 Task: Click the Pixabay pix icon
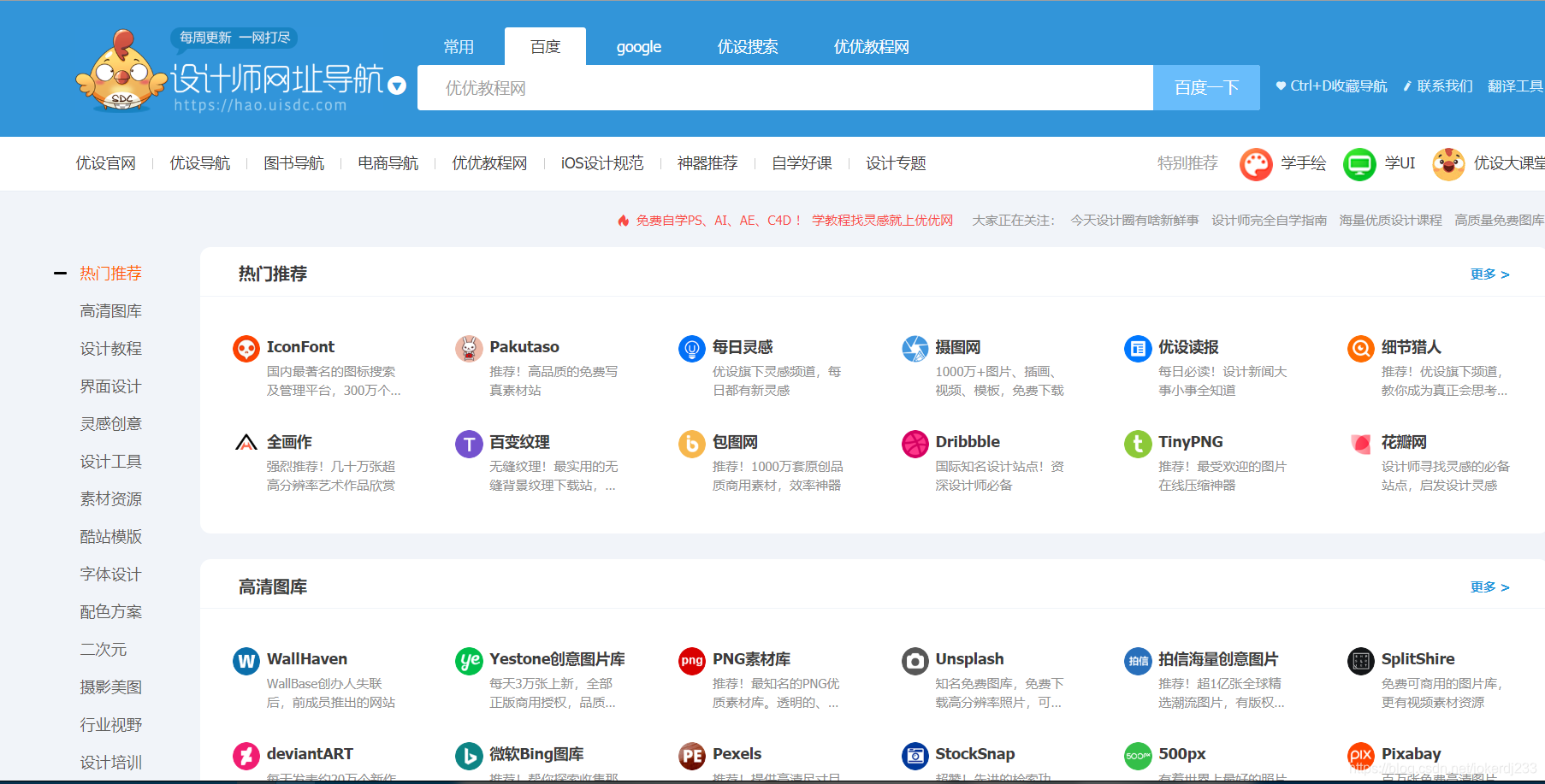pos(1361,756)
